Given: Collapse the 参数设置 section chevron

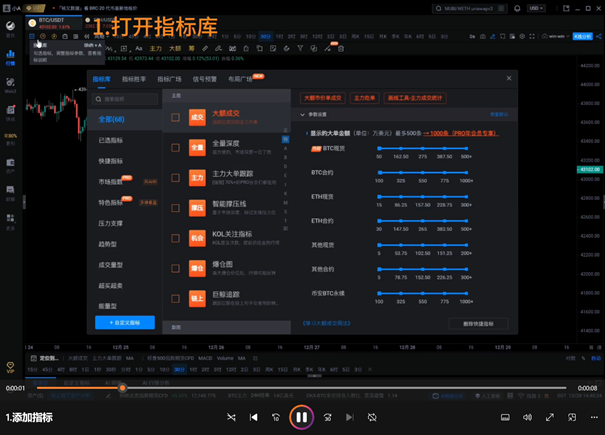Looking at the screenshot, I should pyautogui.click(x=302, y=115).
